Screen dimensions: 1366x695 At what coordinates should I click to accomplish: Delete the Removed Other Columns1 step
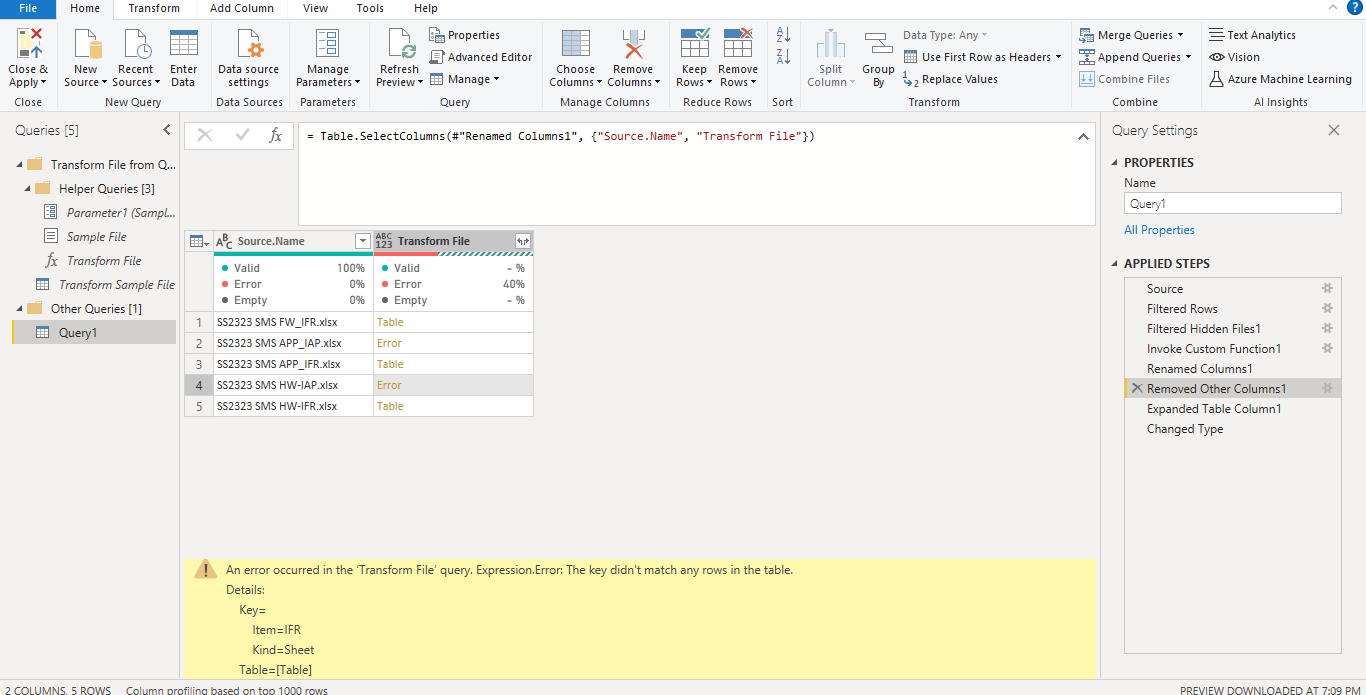[1137, 388]
